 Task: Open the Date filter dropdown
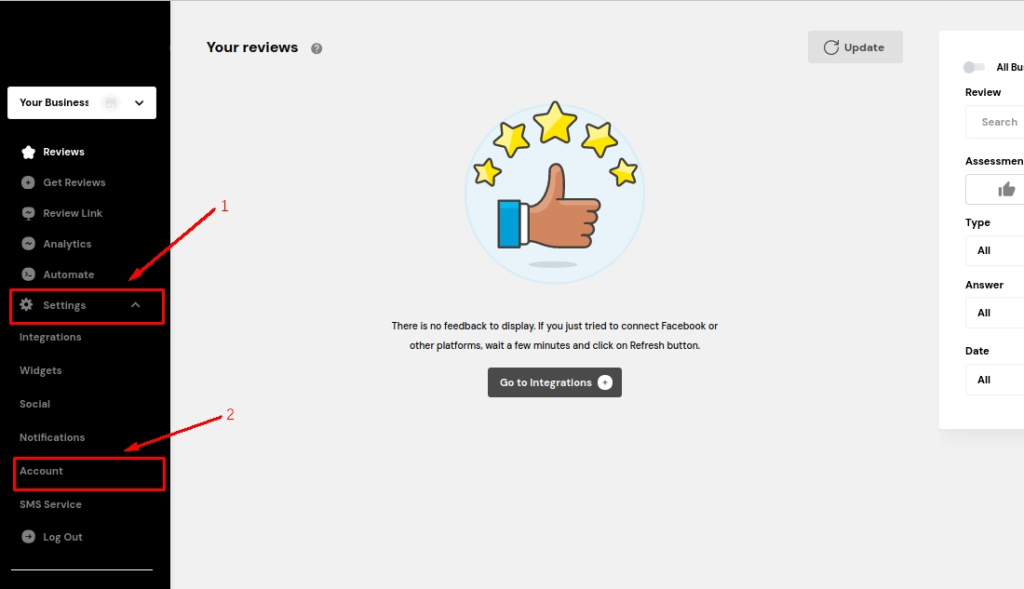[x=996, y=380]
